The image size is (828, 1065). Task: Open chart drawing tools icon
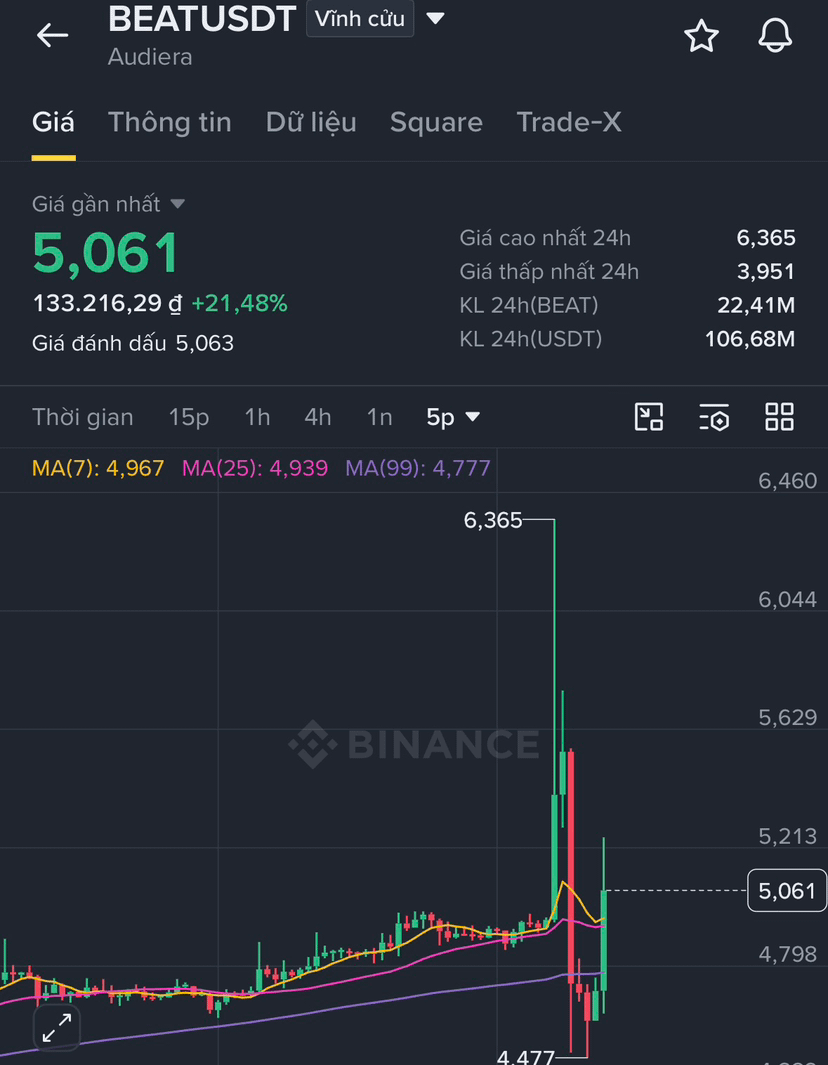click(x=649, y=416)
